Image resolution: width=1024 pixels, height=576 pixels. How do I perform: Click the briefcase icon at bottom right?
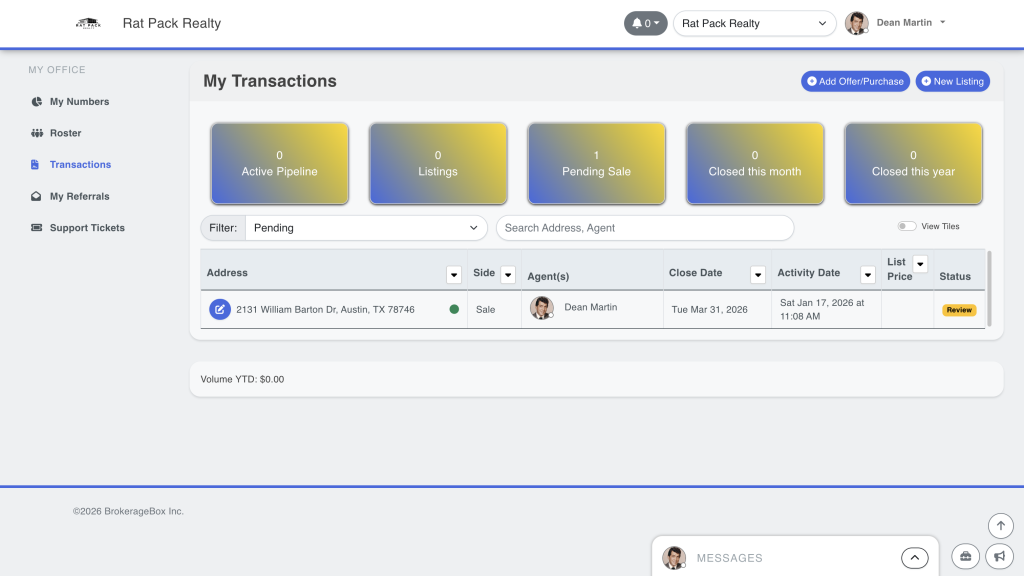pyautogui.click(x=965, y=556)
